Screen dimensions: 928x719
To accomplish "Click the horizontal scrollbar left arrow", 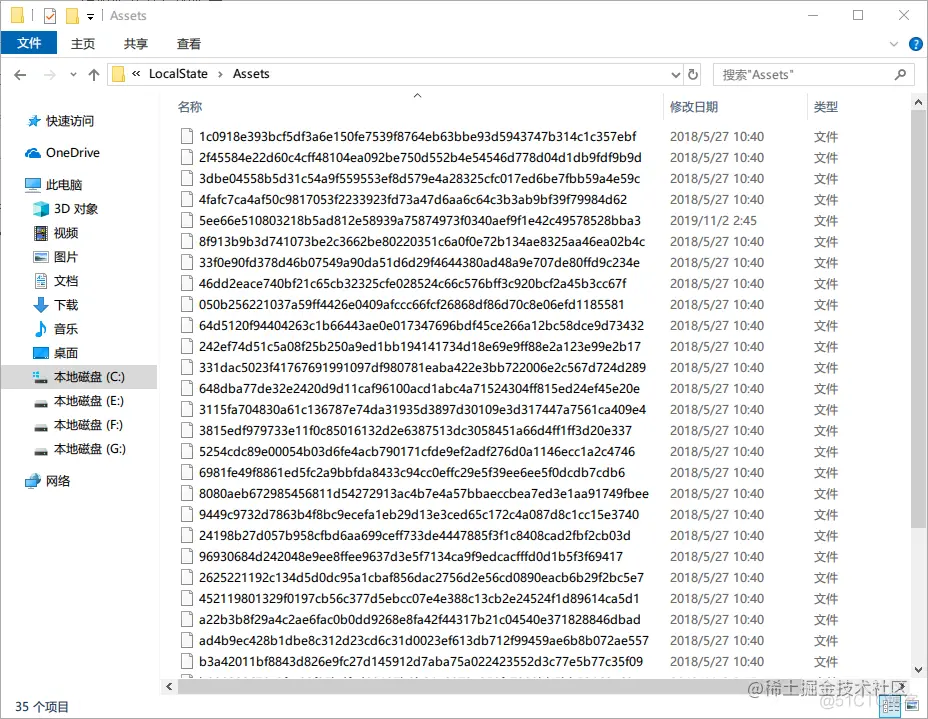I will coord(169,686).
